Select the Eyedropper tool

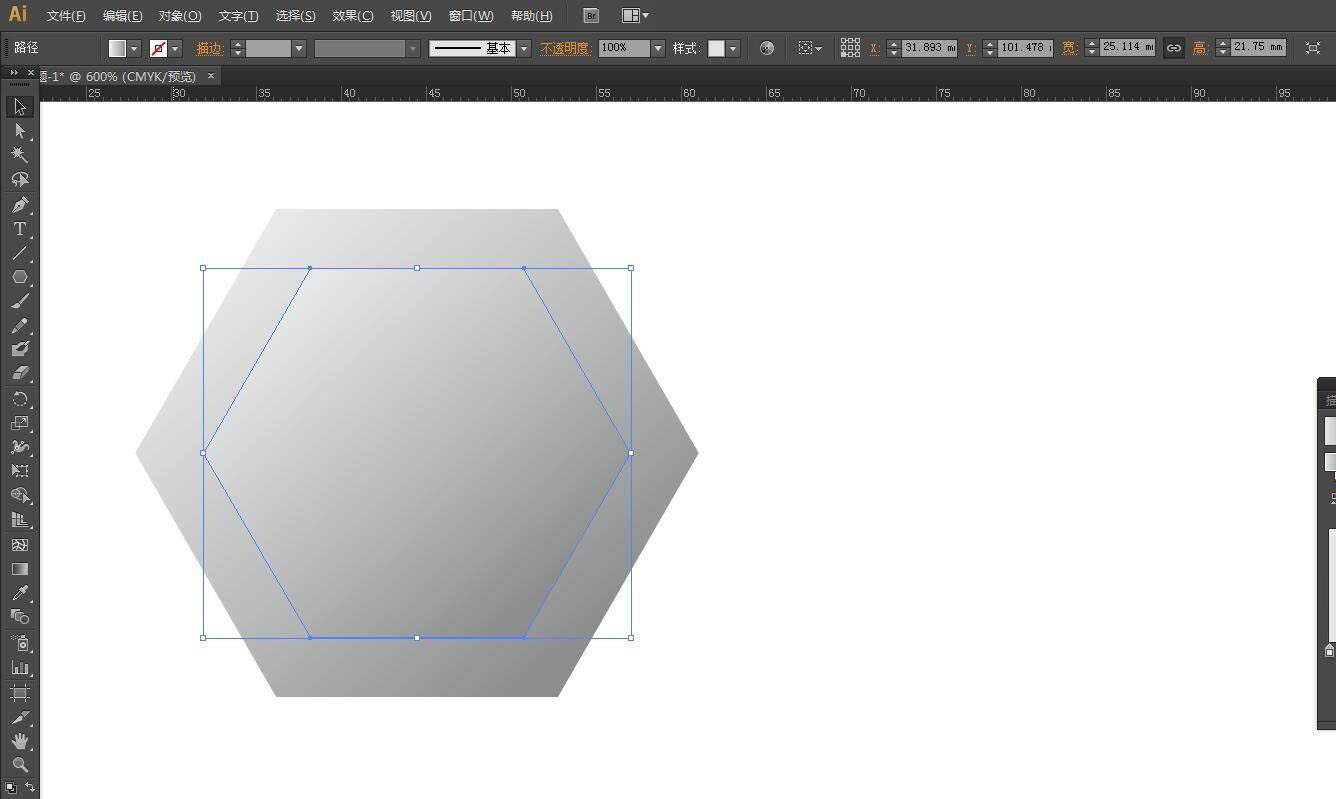[18, 593]
